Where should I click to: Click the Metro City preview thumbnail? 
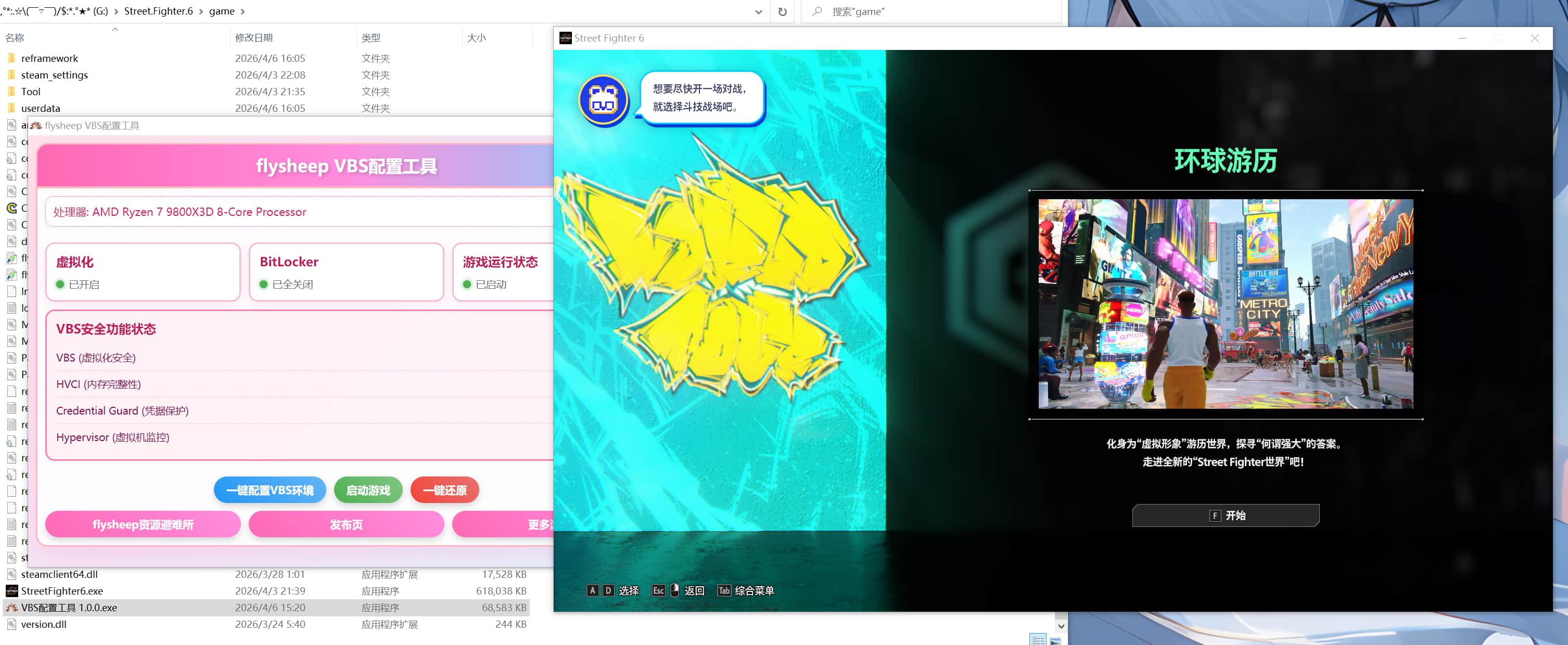coord(1225,304)
